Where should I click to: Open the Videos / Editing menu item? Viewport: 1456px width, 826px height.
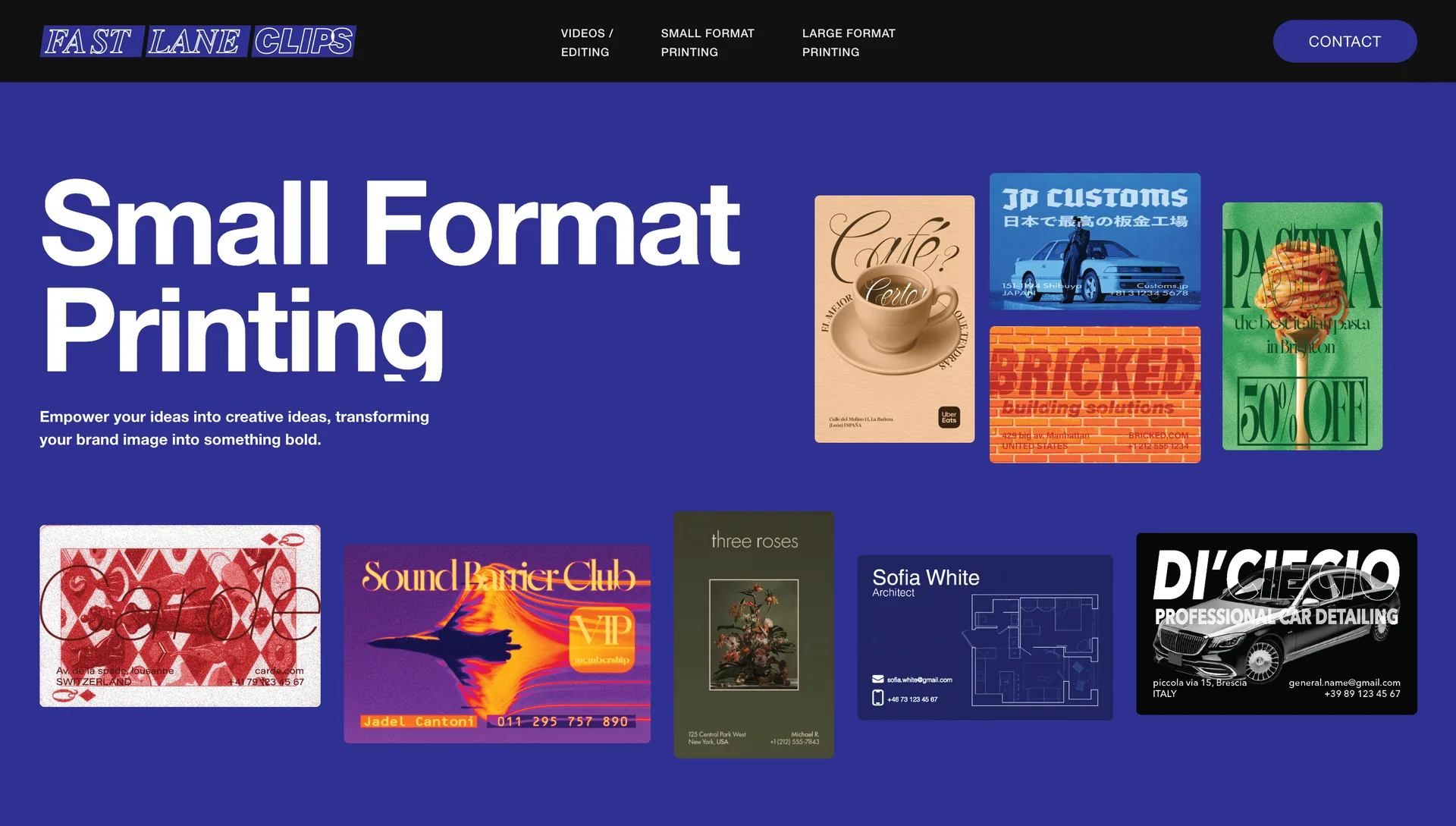[587, 42]
